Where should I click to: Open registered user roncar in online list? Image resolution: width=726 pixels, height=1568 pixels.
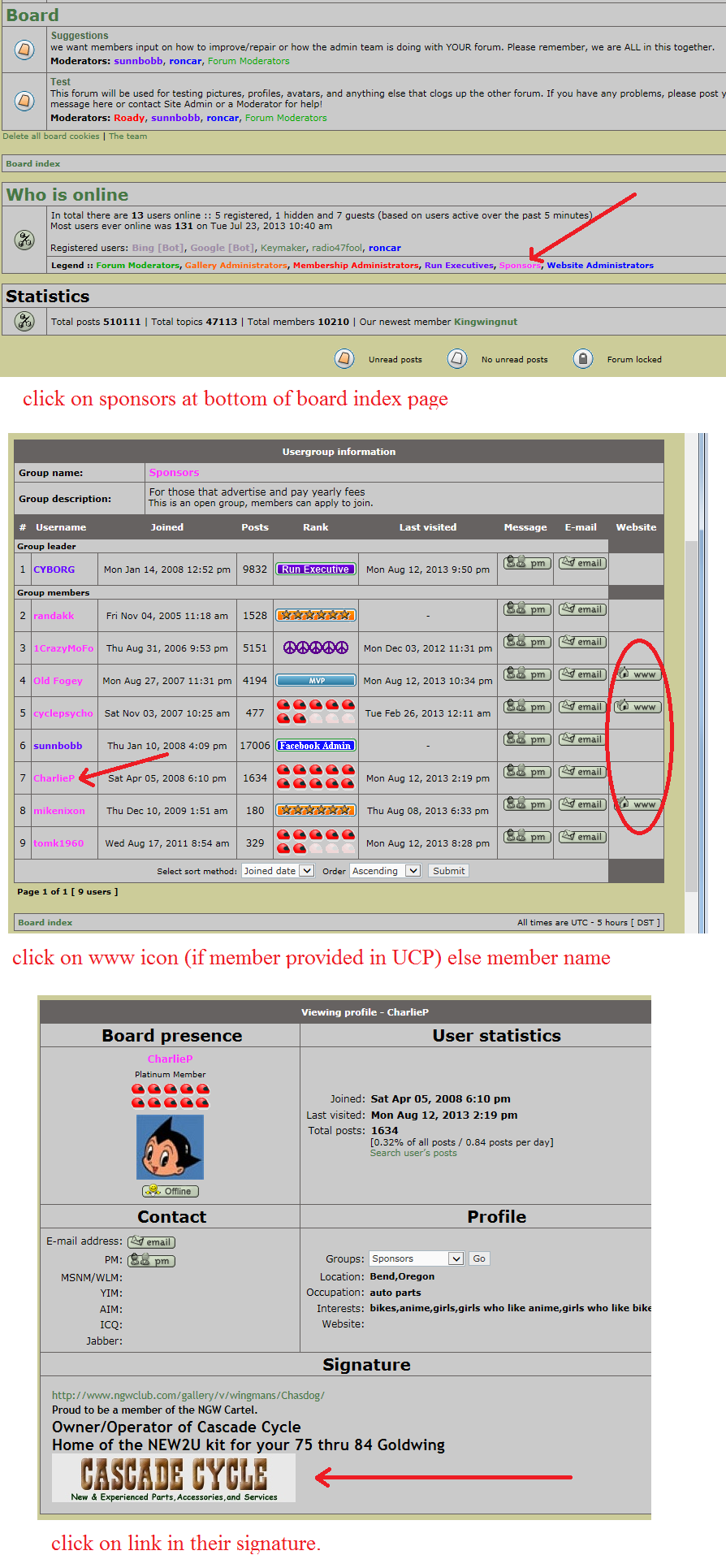385,249
